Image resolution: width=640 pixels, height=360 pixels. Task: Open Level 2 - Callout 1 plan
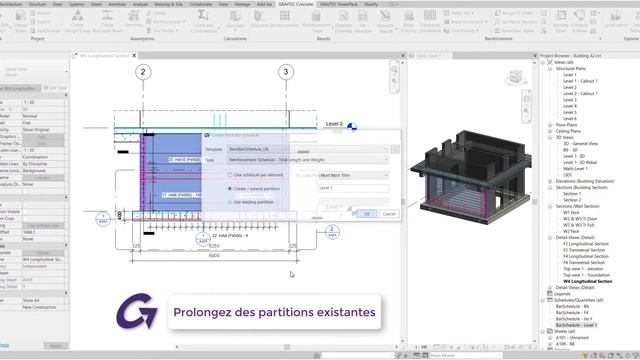point(580,93)
